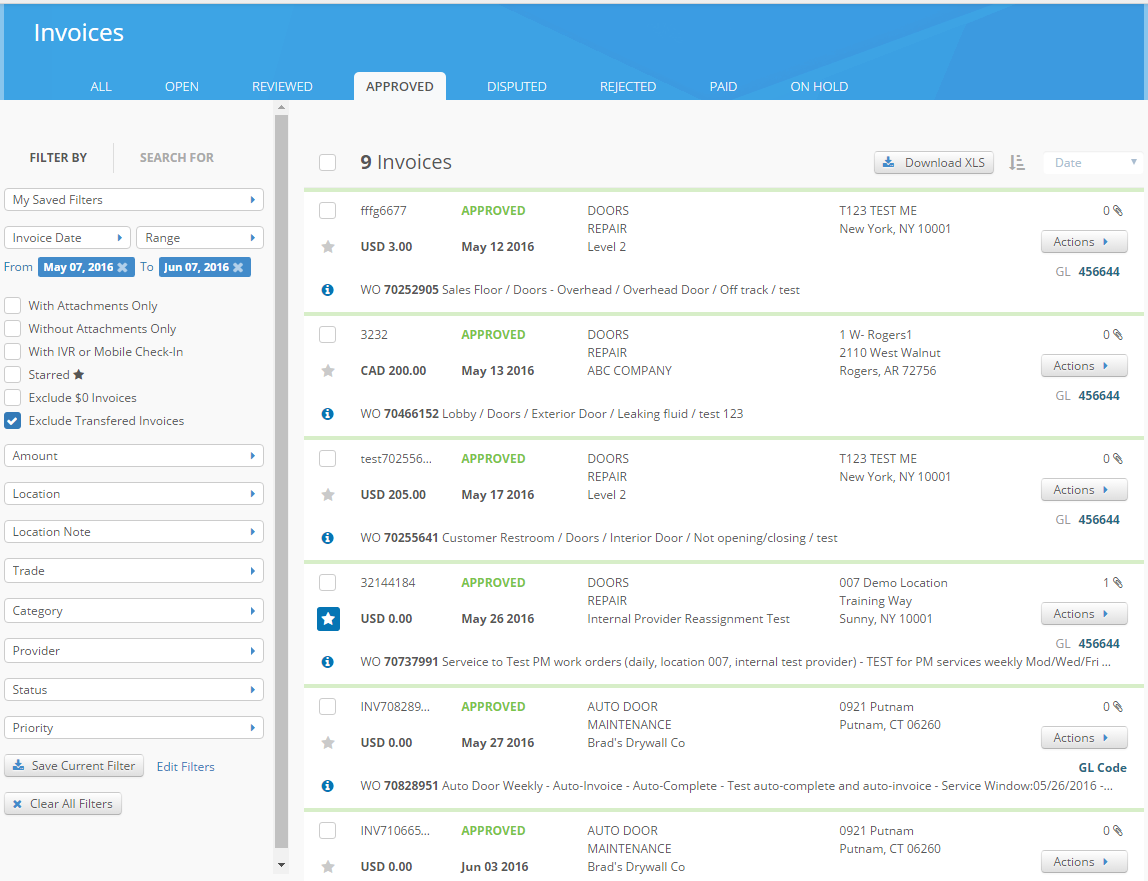Uncheck Exclude Transfered Invoices
The width and height of the screenshot is (1148, 881).
tap(12, 421)
